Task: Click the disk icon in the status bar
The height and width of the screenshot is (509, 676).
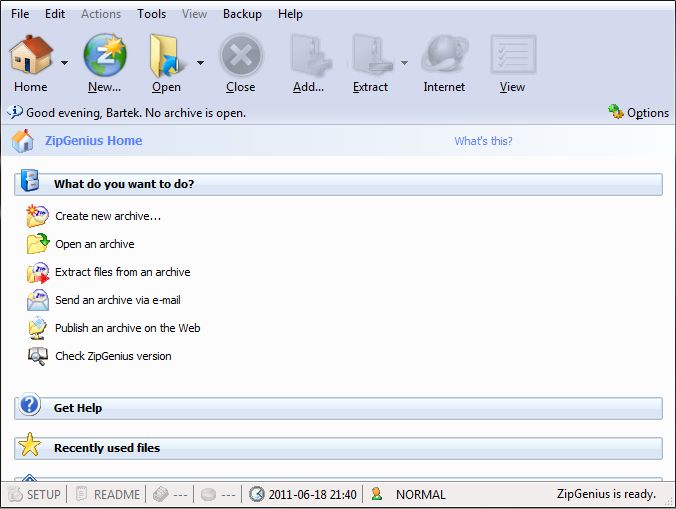Action: click(208, 494)
